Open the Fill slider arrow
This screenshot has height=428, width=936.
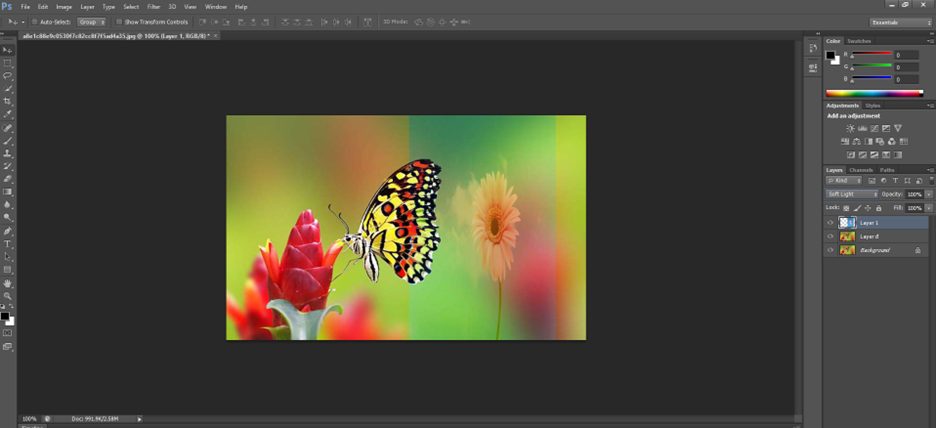click(929, 208)
